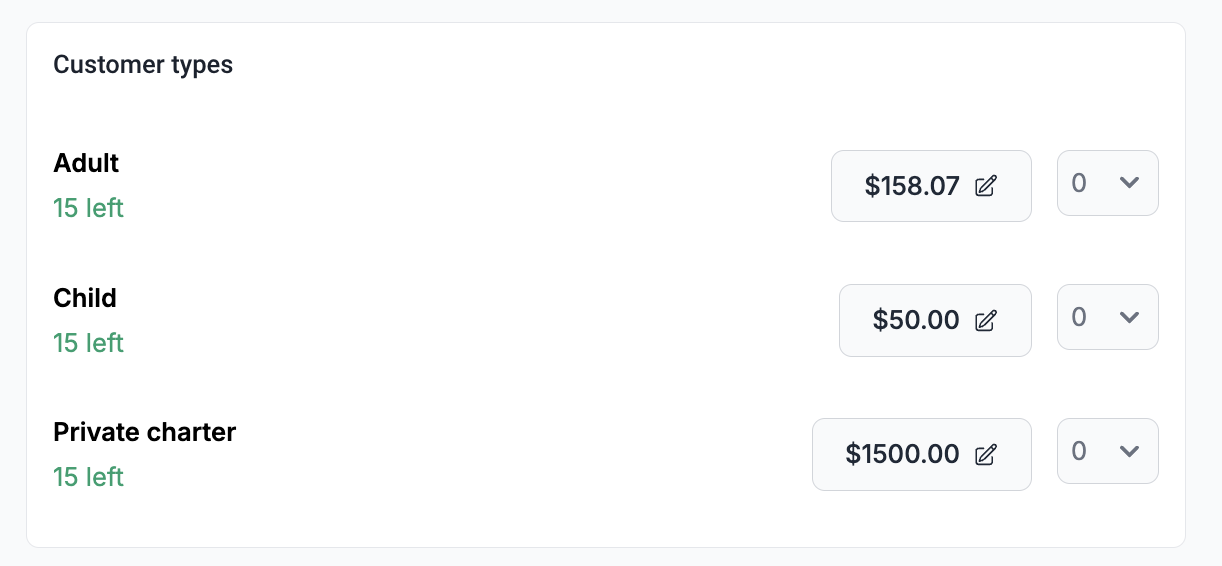Screen dimensions: 1222x566
Task: Click the Child customer type label
Action: (x=85, y=298)
